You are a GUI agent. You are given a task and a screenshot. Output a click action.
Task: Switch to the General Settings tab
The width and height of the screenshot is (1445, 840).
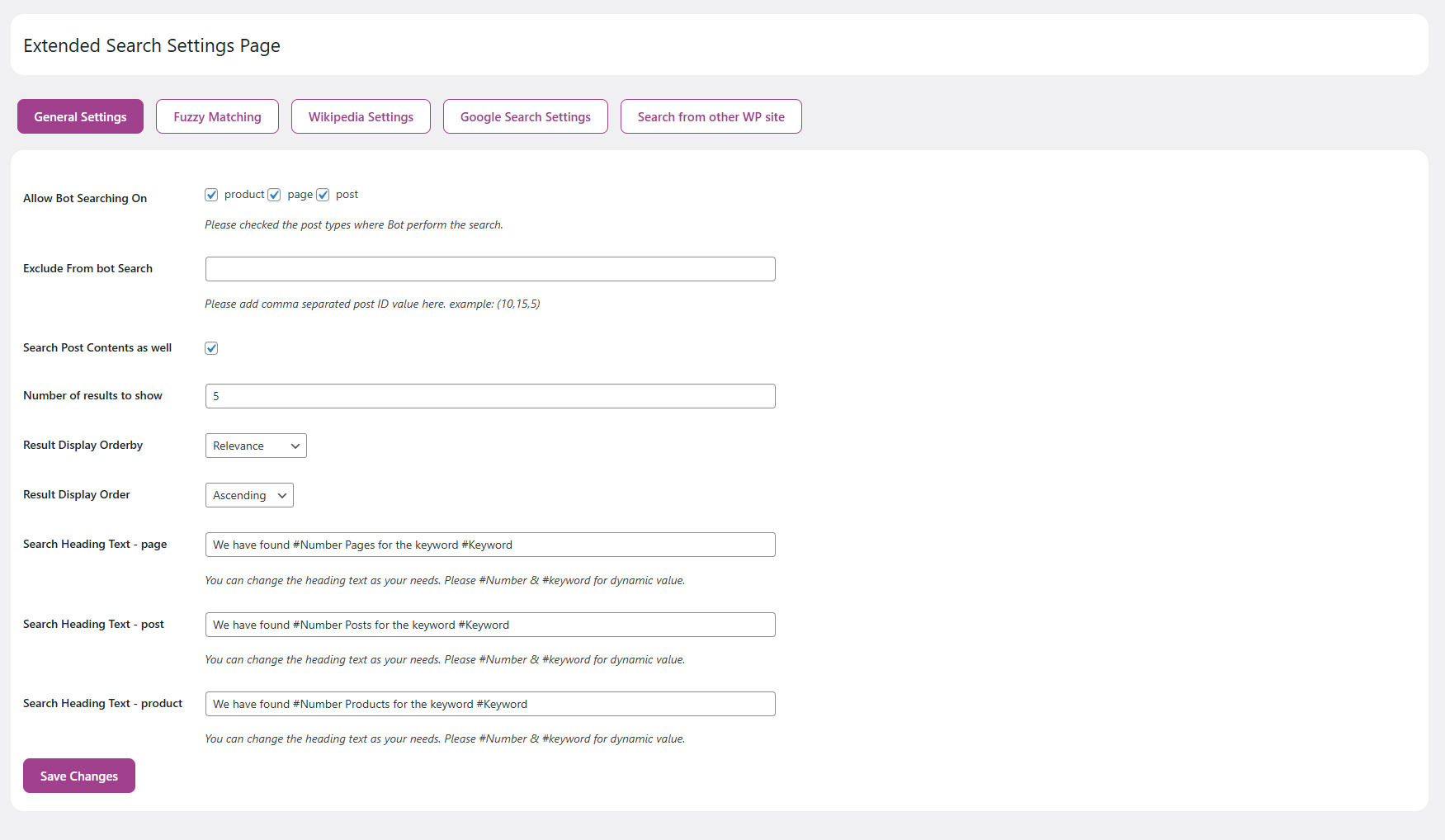(x=80, y=116)
